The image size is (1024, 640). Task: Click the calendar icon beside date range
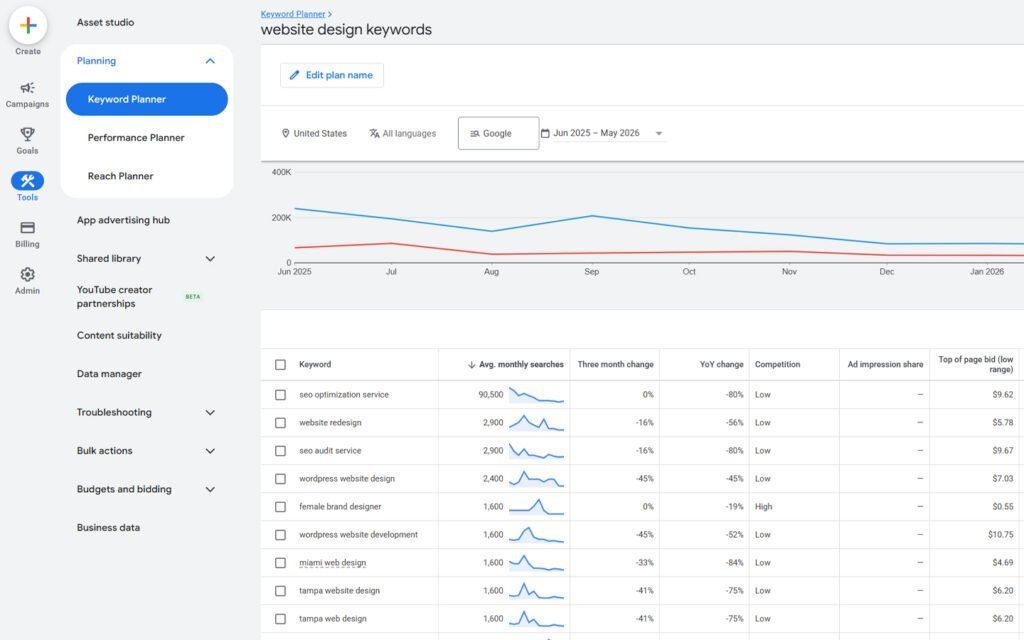pos(545,133)
